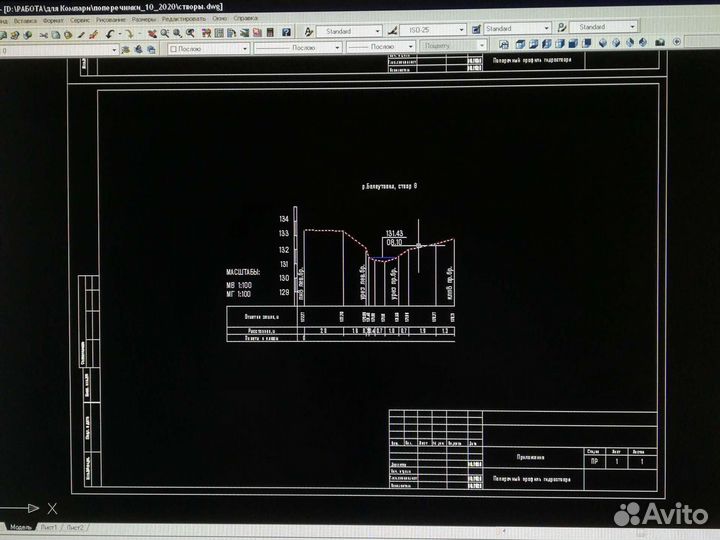Image resolution: width=720 pixels, height=540 pixels.
Task: Click the Match Properties brush icon
Action: [81, 35]
